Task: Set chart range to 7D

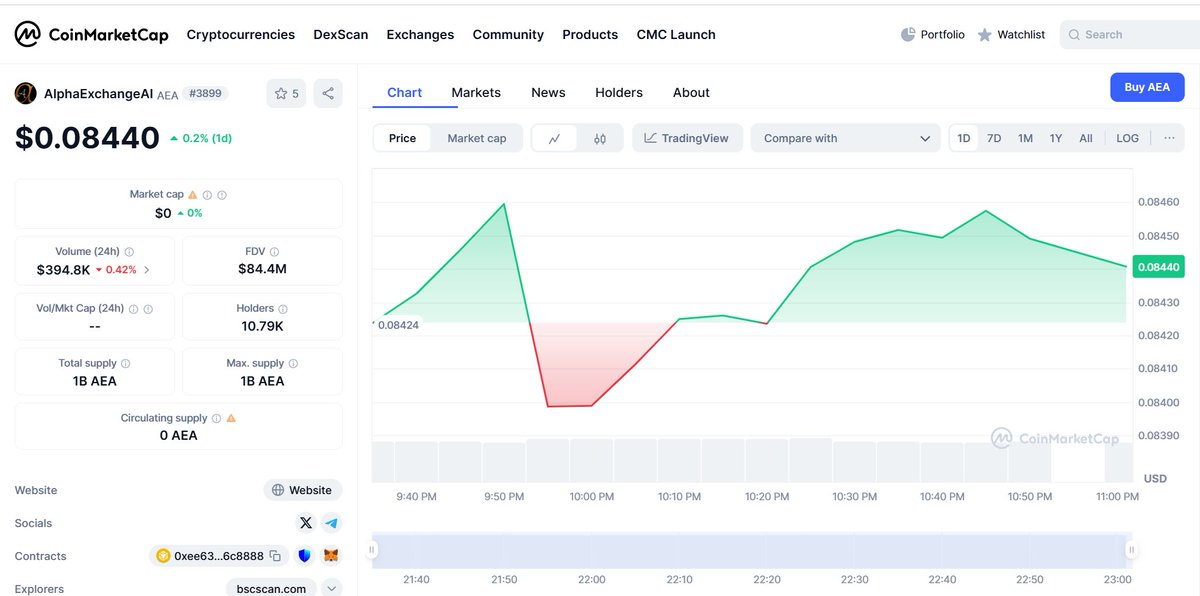Action: [x=994, y=138]
